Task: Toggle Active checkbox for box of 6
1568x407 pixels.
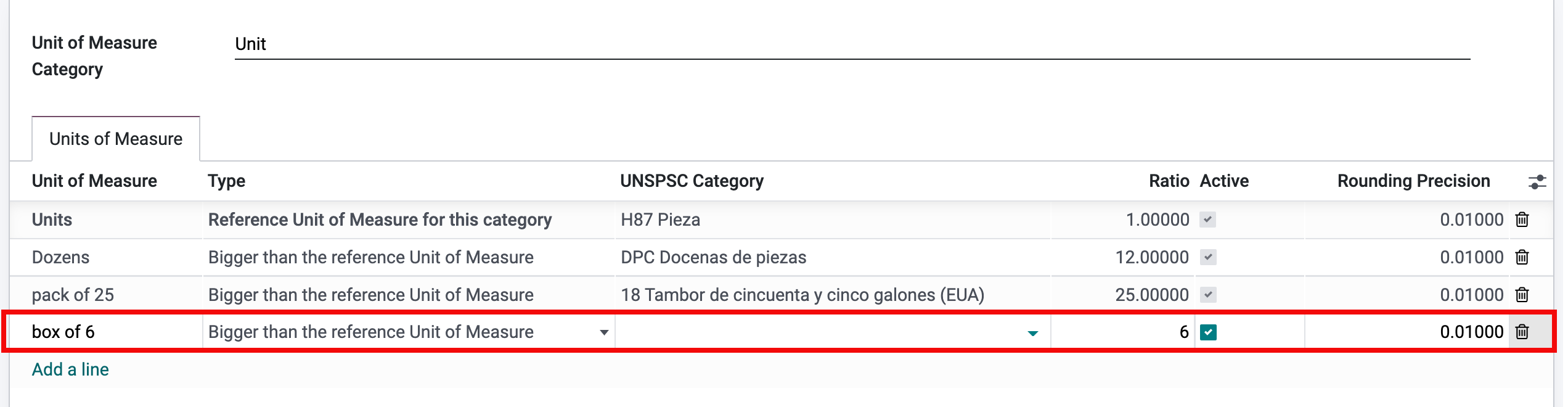Action: point(1209,332)
